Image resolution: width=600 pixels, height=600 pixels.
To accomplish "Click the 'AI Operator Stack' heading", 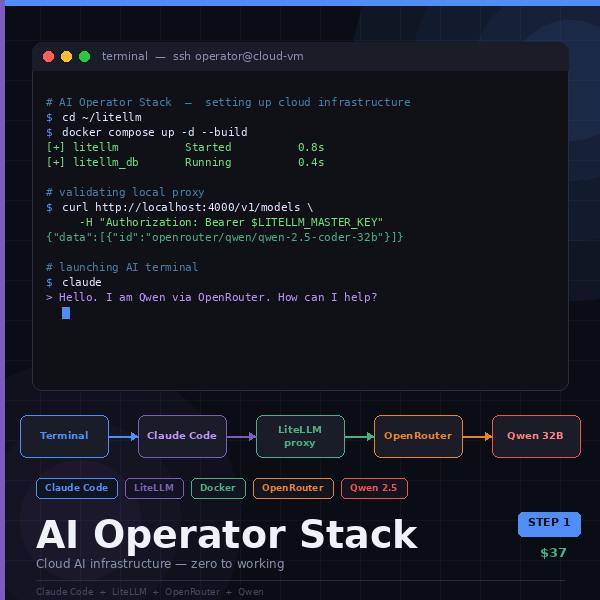I will tap(227, 535).
